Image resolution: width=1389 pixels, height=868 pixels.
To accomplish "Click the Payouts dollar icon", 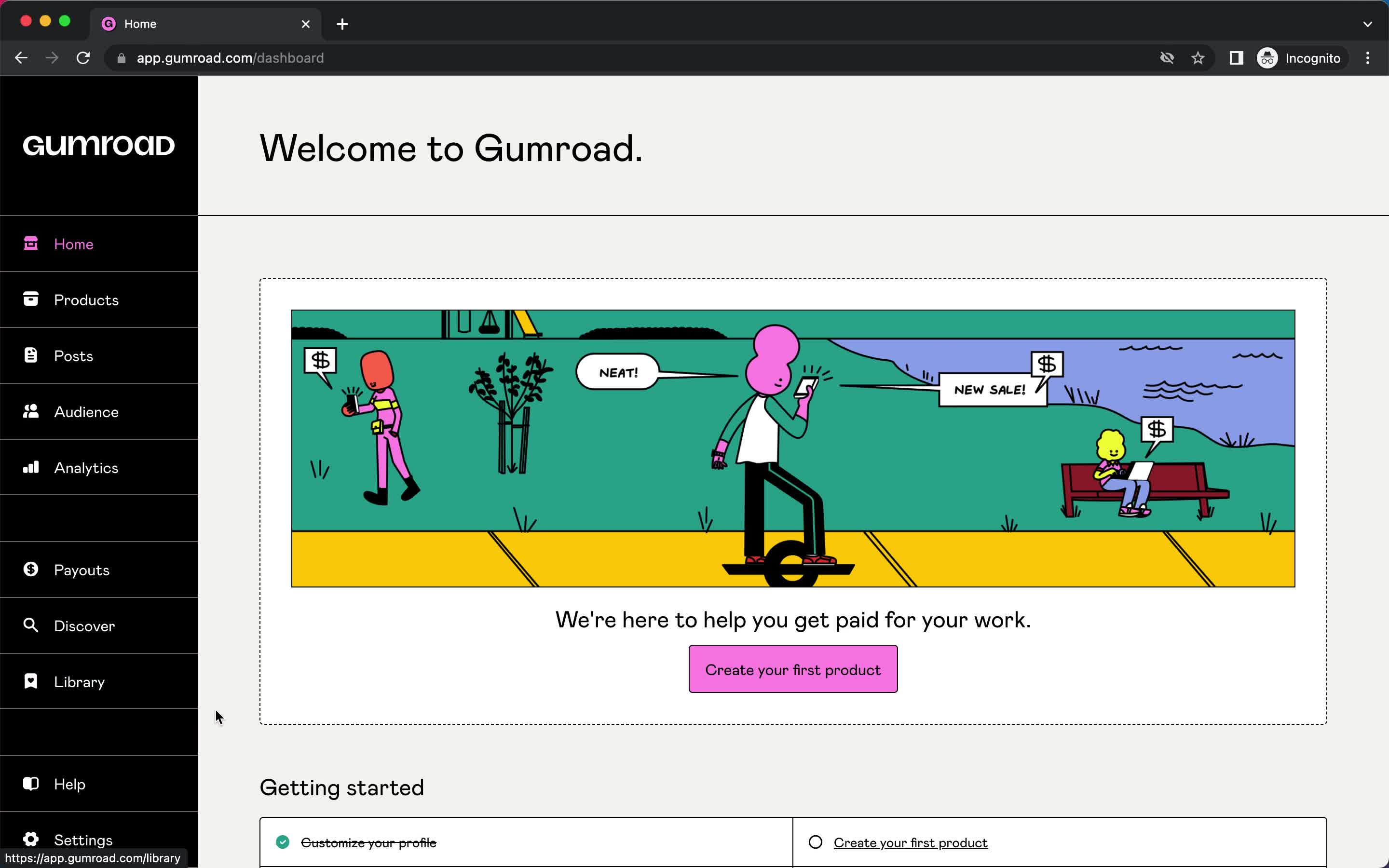I will pos(30,569).
